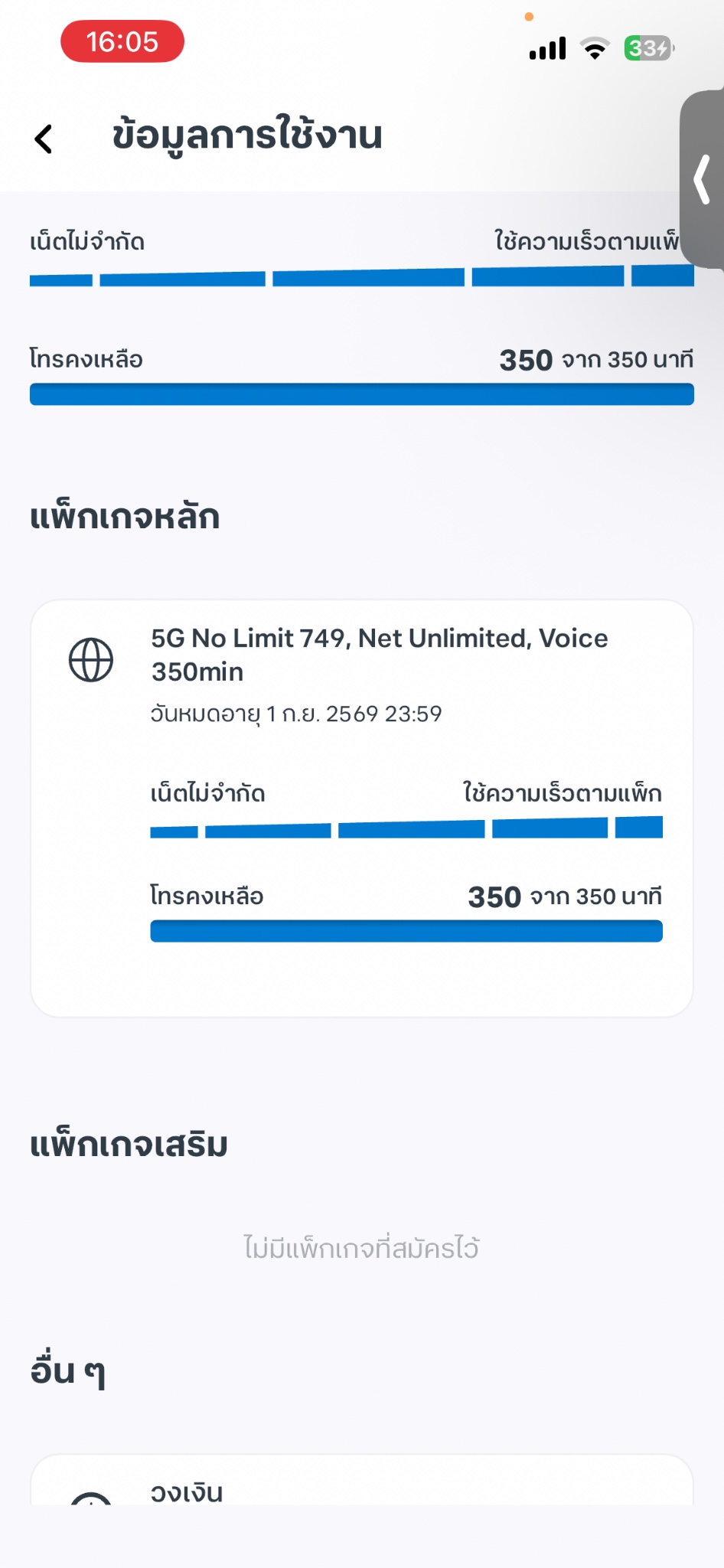
Task: Tap the top โทรคงเหลือ progress bar
Action: (x=362, y=394)
